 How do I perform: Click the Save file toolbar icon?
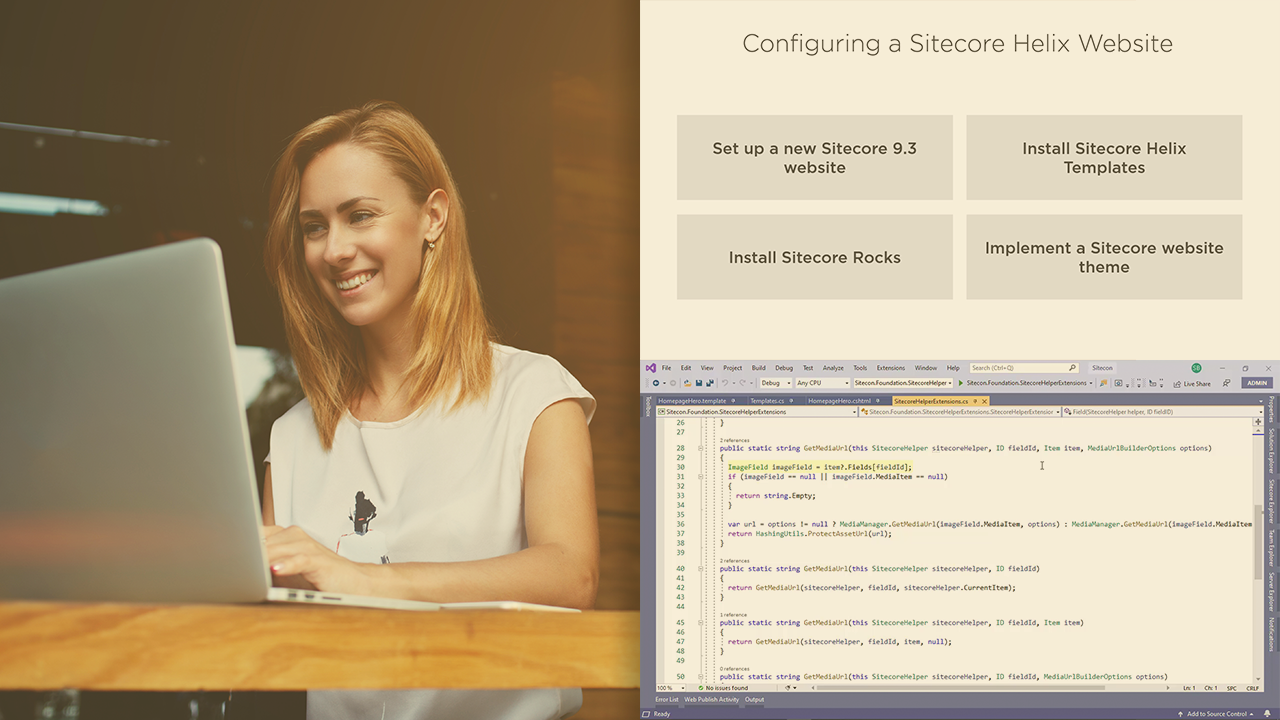click(x=699, y=383)
